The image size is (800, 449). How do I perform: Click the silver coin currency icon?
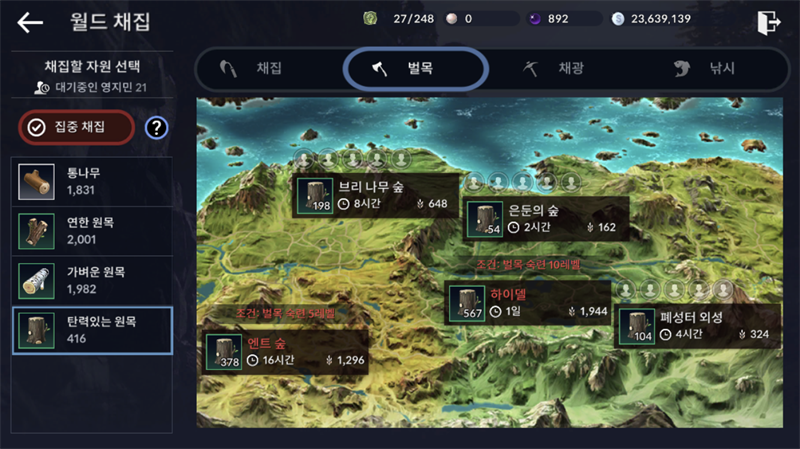coord(618,19)
